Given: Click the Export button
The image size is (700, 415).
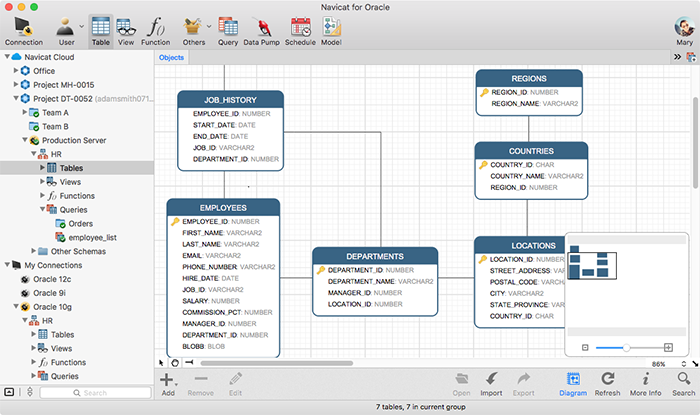Looking at the screenshot, I should pos(523,385).
